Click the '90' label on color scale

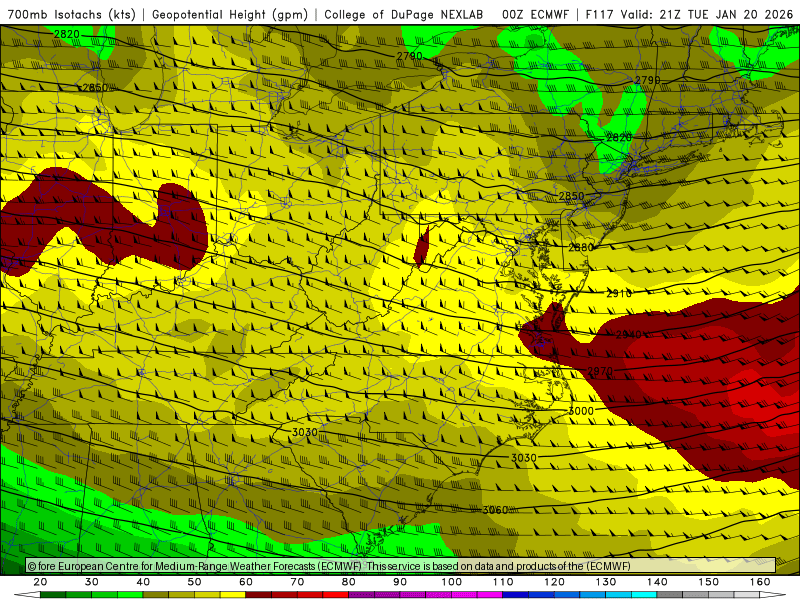[400, 582]
